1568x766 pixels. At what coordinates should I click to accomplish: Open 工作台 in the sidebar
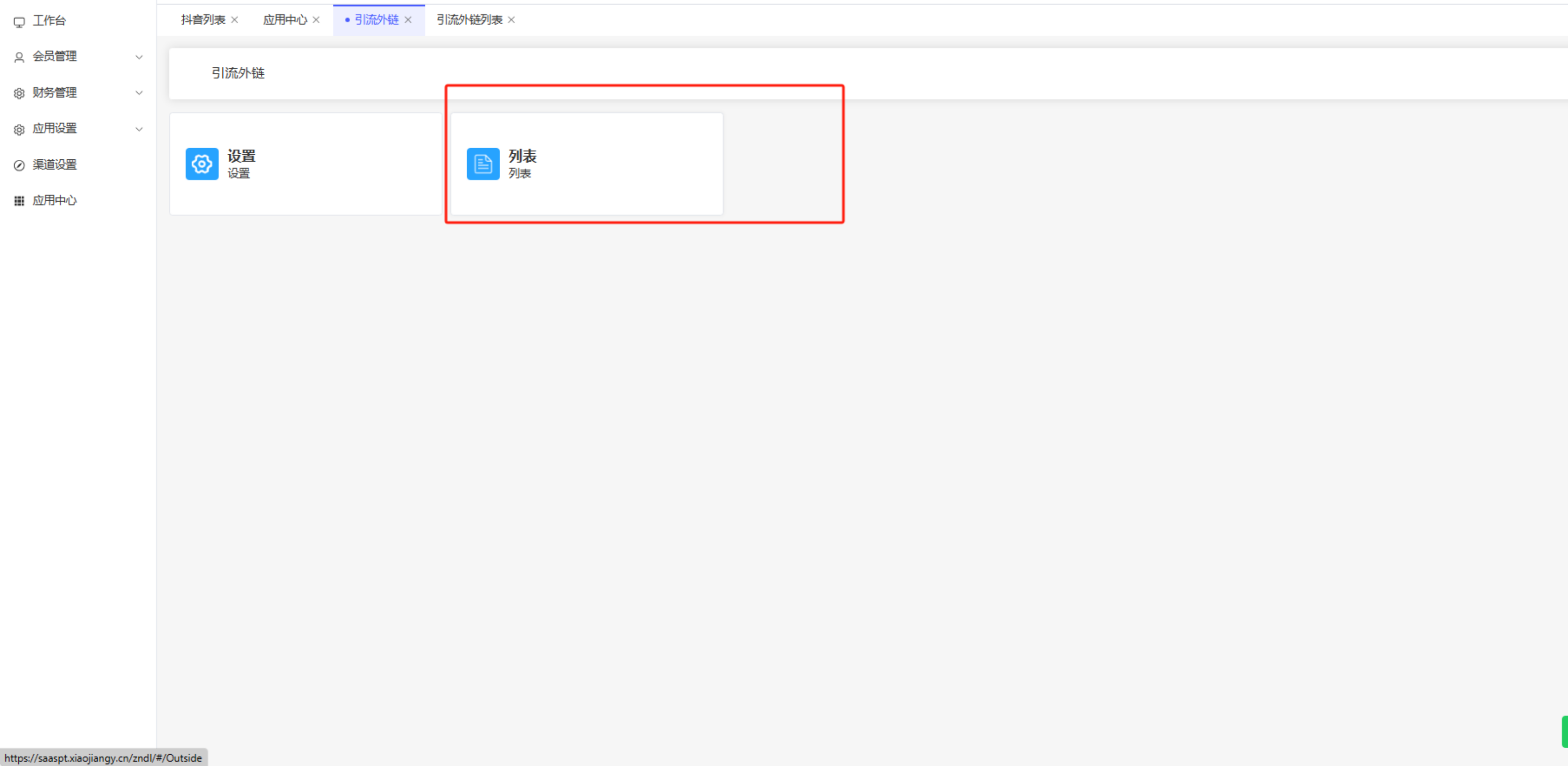(x=49, y=21)
